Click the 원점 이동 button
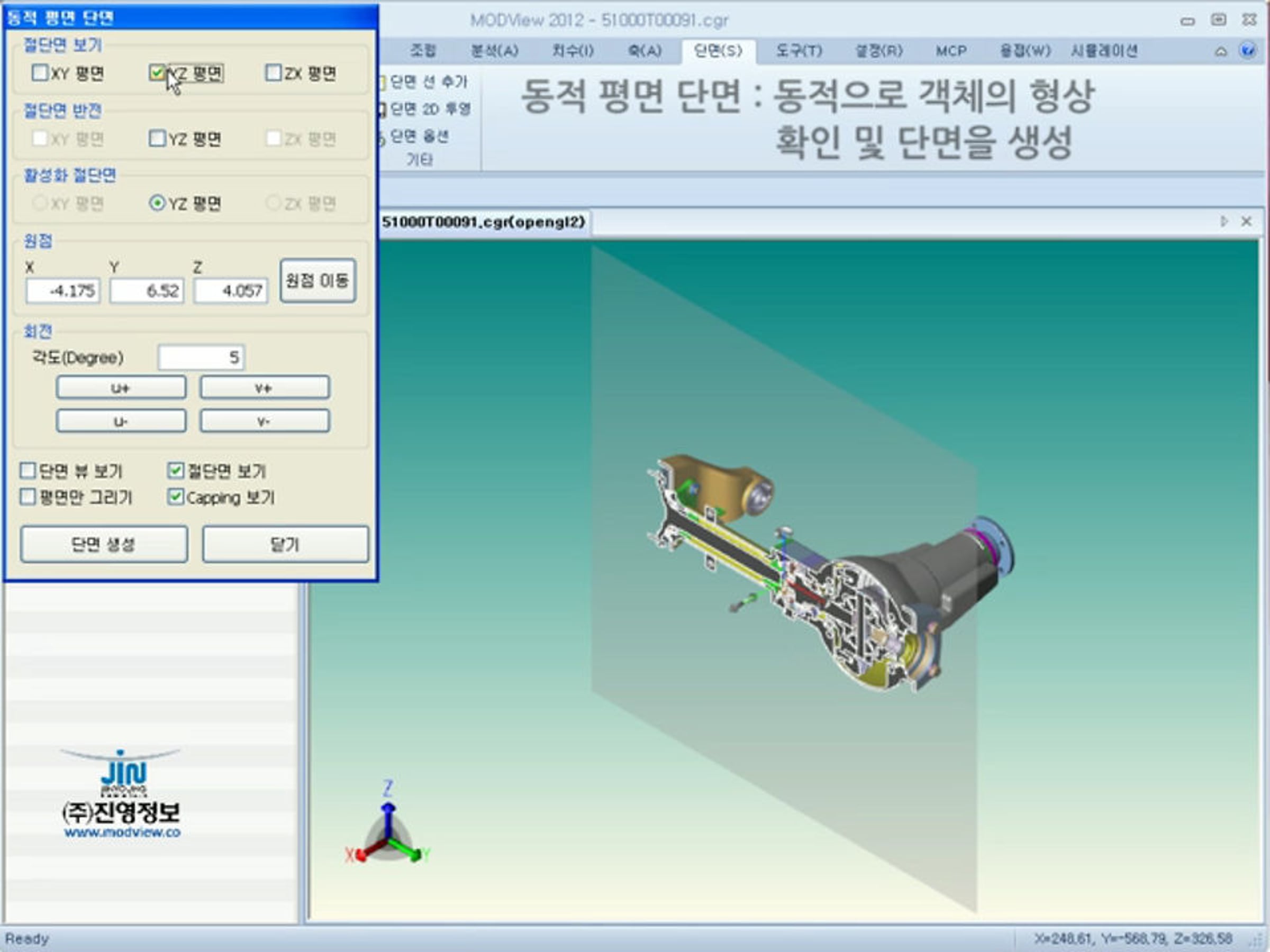The image size is (1270, 952). click(x=317, y=281)
